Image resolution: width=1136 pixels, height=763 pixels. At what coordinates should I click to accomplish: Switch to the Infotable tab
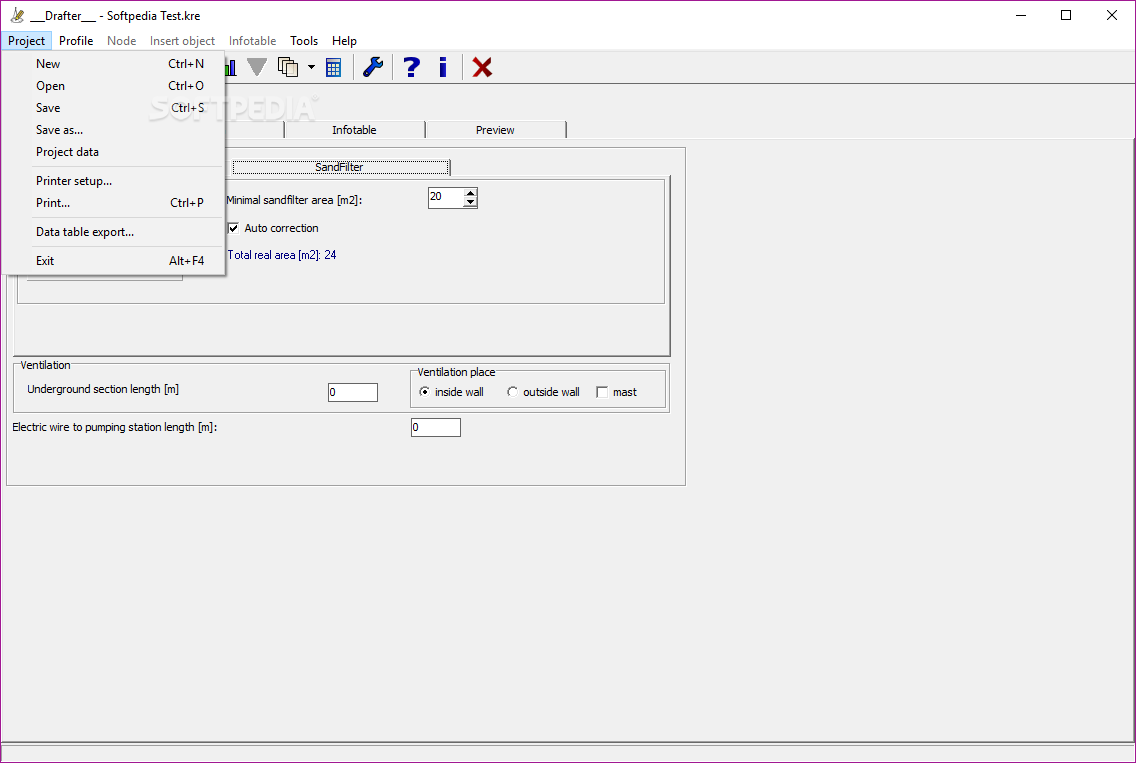(354, 130)
